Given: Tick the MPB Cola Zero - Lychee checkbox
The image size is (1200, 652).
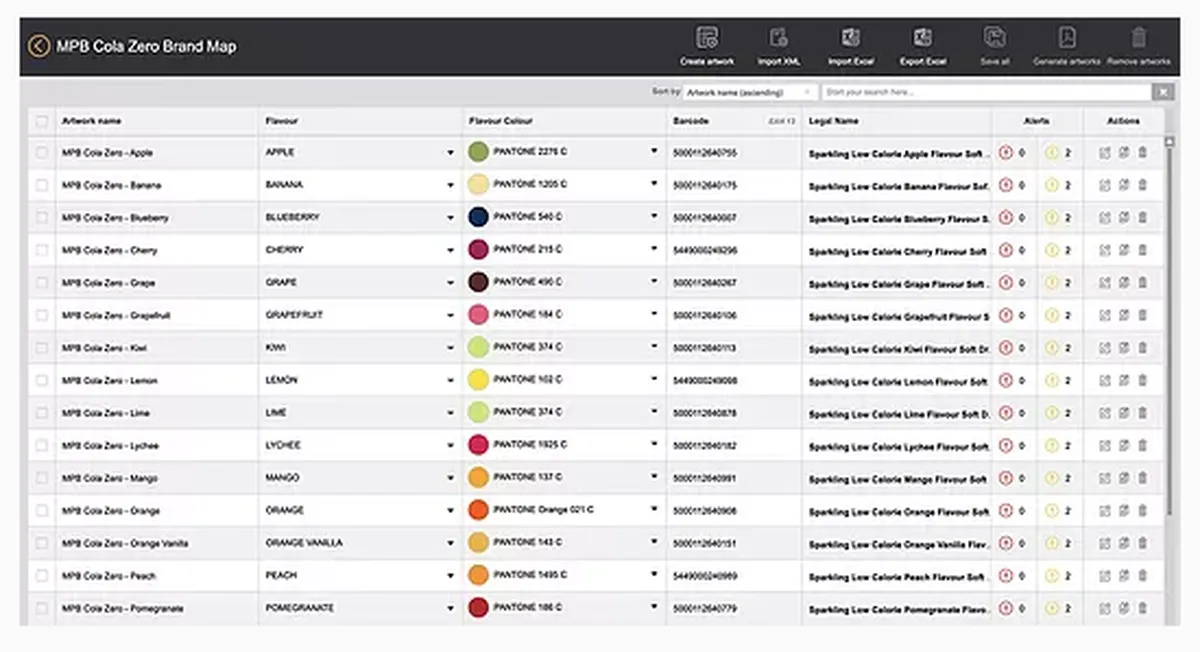Looking at the screenshot, I should tap(41, 445).
